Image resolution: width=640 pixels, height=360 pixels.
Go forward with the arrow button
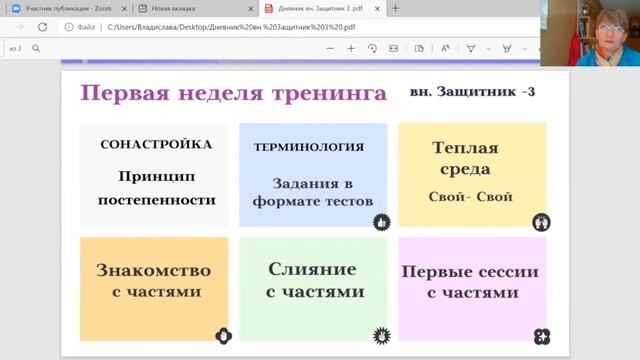[20, 27]
